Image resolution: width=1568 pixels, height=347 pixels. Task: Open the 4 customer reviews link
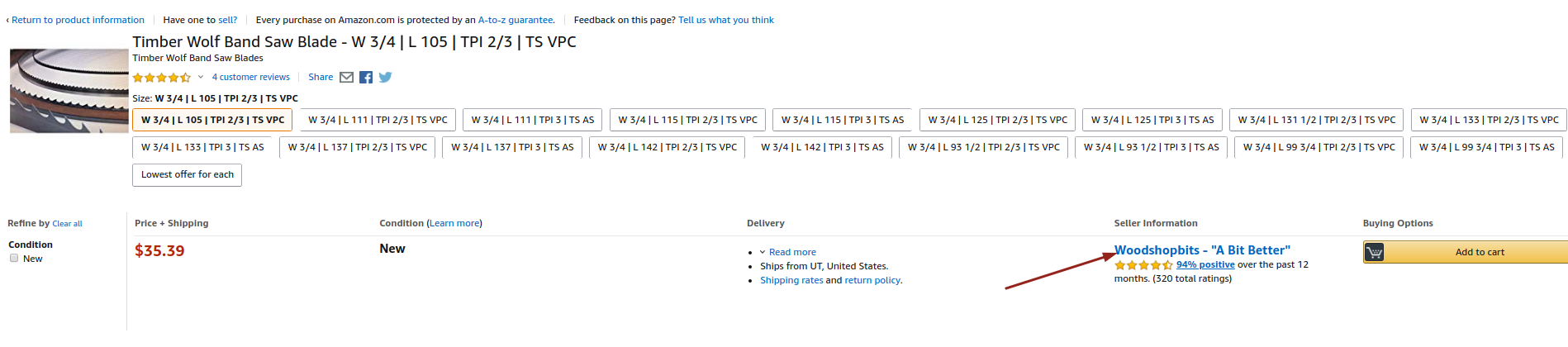(x=251, y=78)
